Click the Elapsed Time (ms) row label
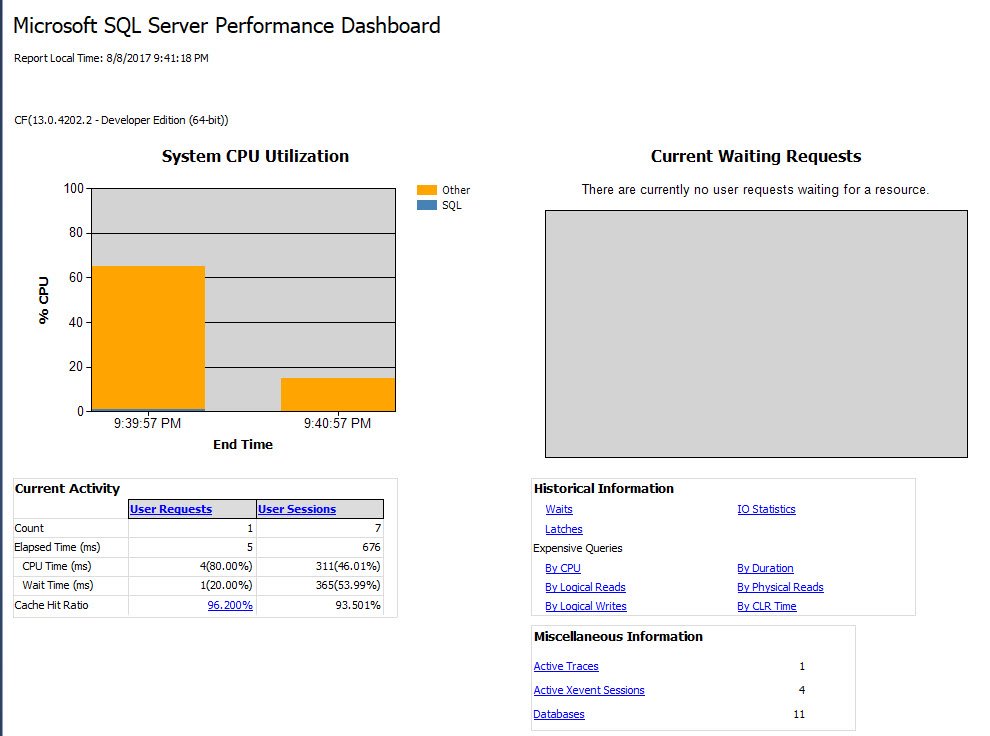This screenshot has height=736, width=990. coord(57,547)
